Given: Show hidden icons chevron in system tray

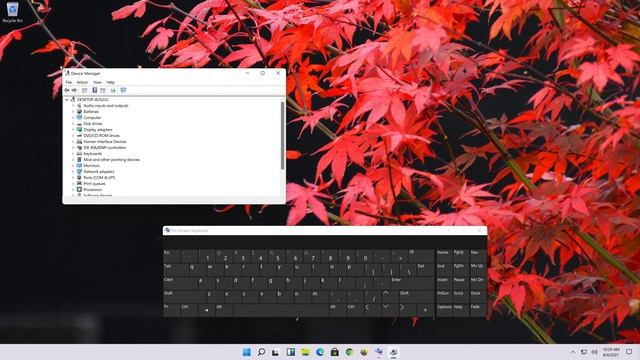Looking at the screenshot, I should click(x=573, y=352).
